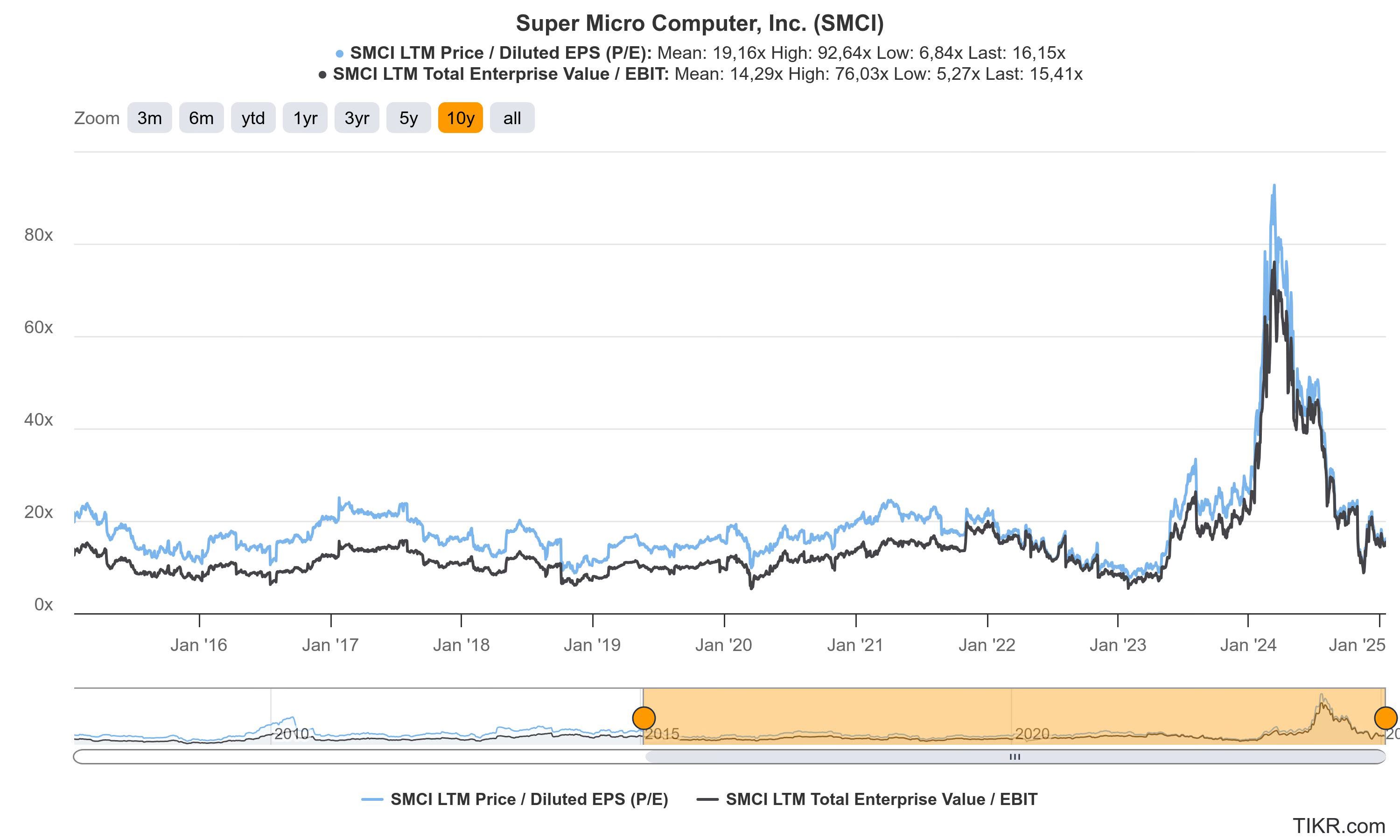
Task: Set zoom range to 5y
Action: tap(409, 118)
